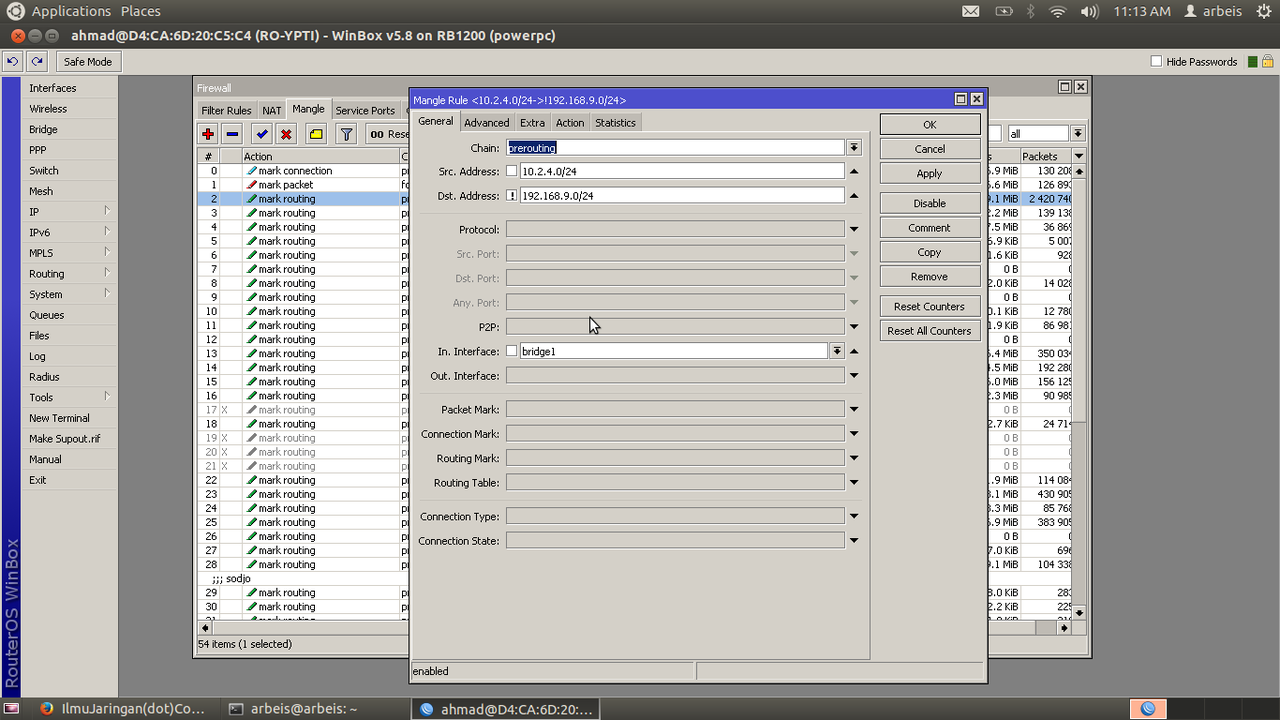Switch to the Extra tab
The width and height of the screenshot is (1280, 720).
click(x=533, y=123)
